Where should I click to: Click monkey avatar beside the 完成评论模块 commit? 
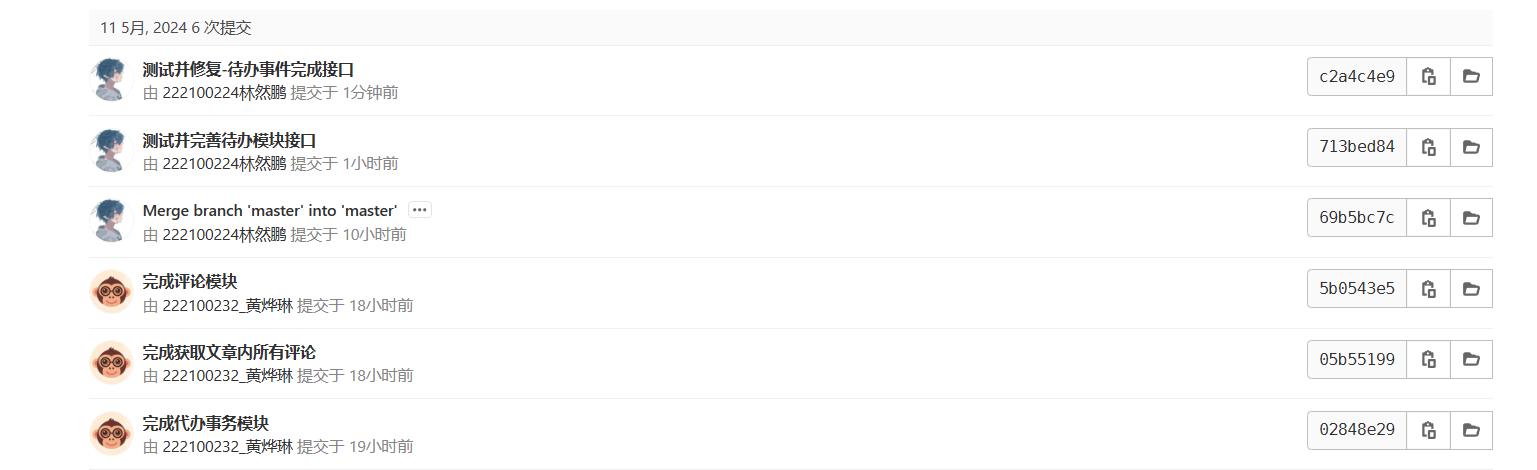click(x=111, y=291)
